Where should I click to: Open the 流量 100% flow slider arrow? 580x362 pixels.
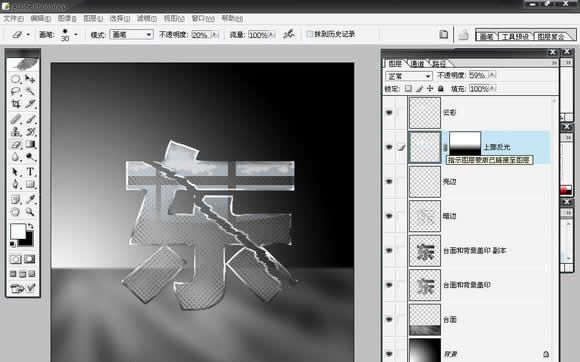pos(272,35)
